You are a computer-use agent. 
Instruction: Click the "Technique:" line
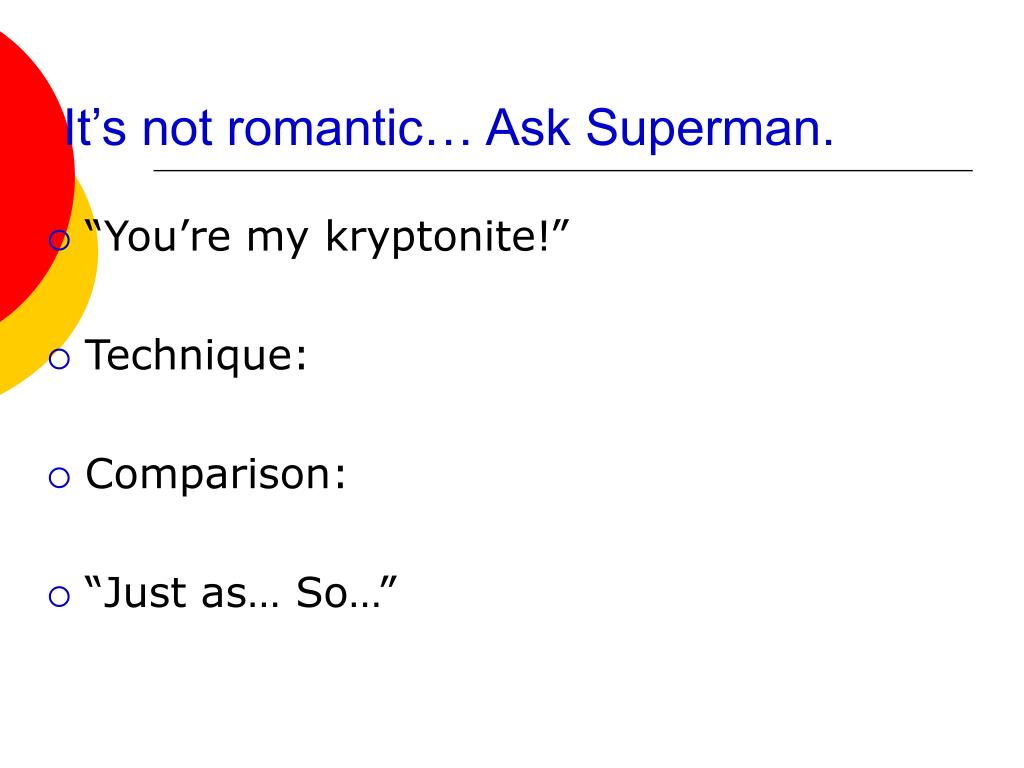(196, 355)
